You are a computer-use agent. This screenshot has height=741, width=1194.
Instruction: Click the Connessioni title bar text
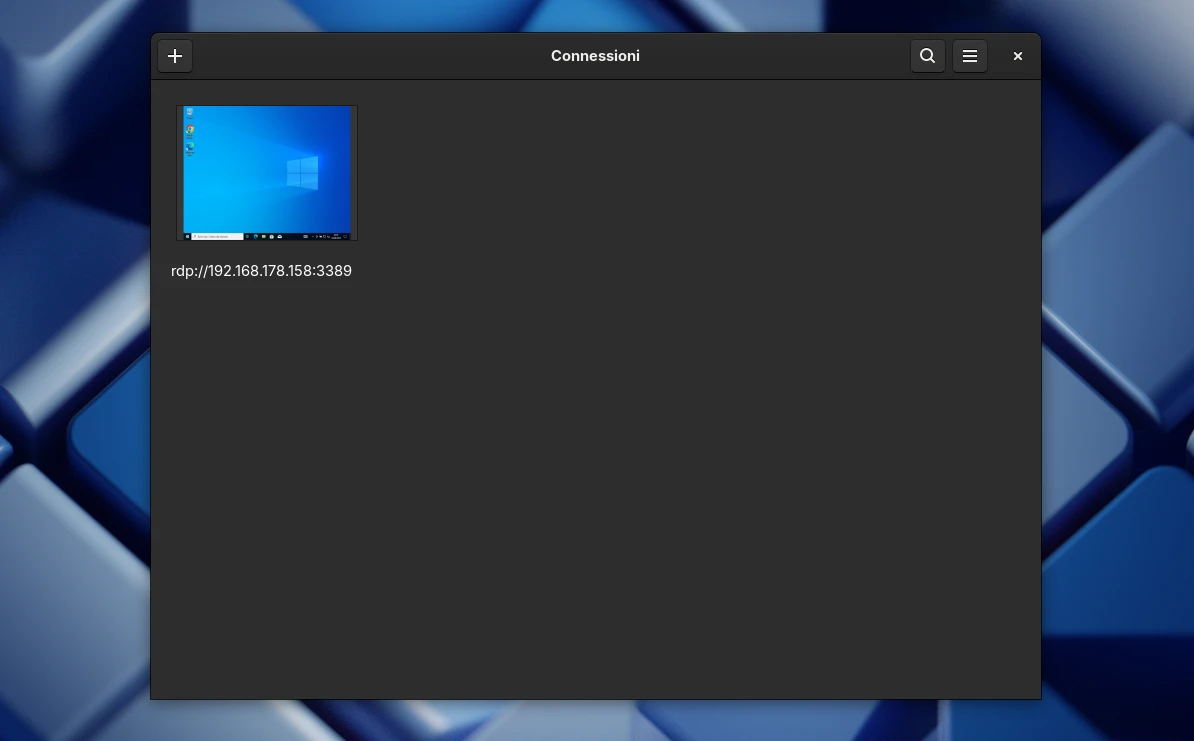point(595,56)
